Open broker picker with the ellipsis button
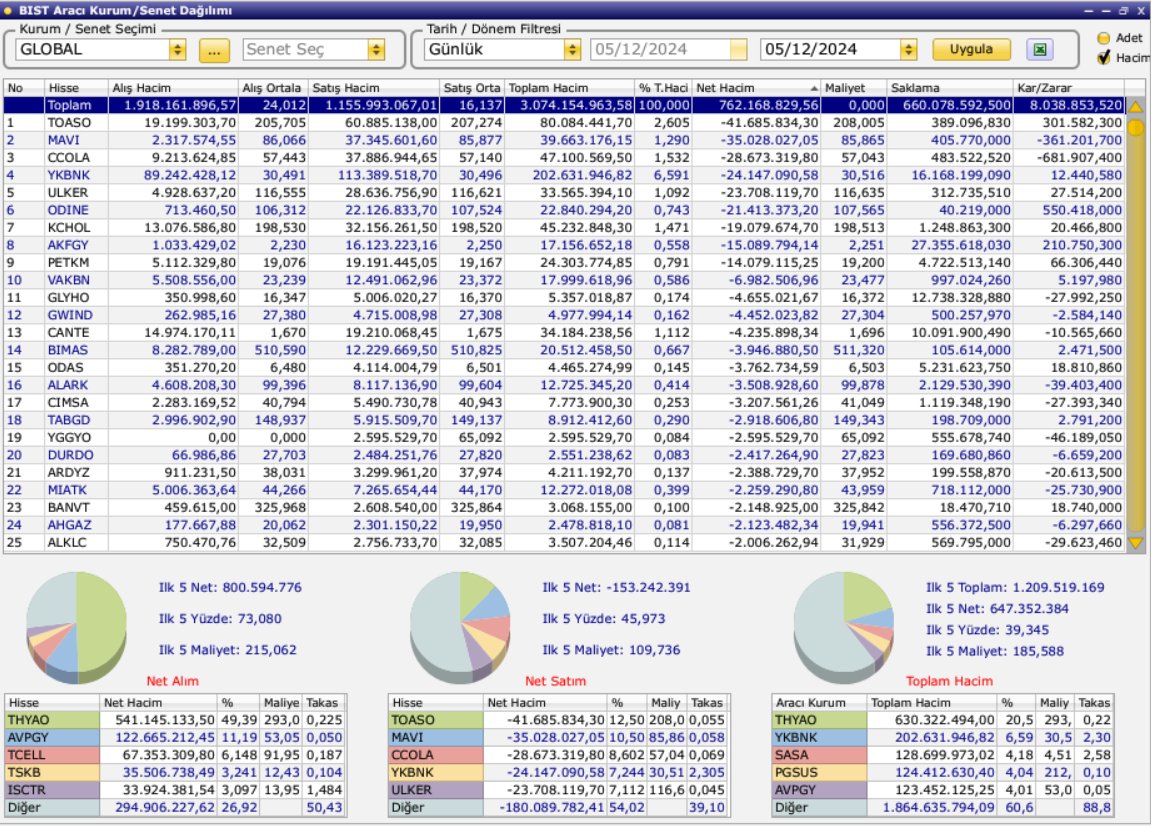Viewport: 1151px width, 826px height. pos(214,50)
